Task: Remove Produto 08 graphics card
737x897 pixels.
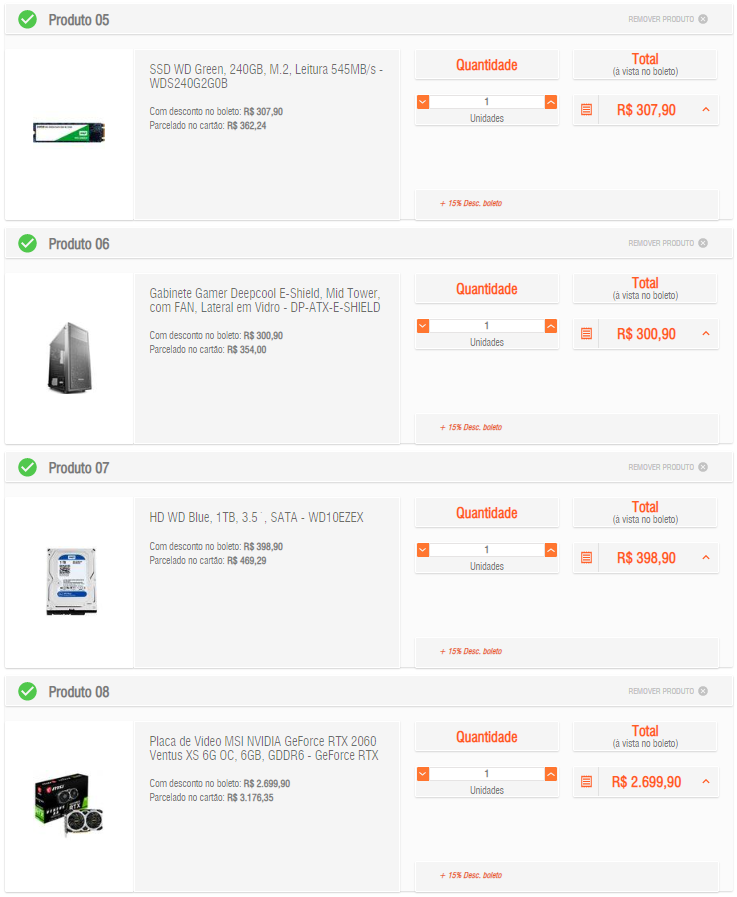Action: tap(668, 691)
